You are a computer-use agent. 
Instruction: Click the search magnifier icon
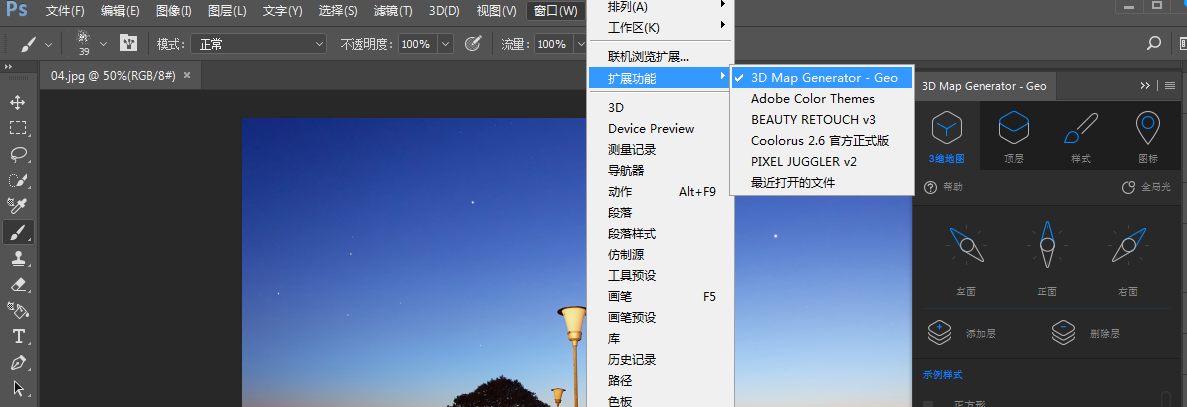point(1154,44)
